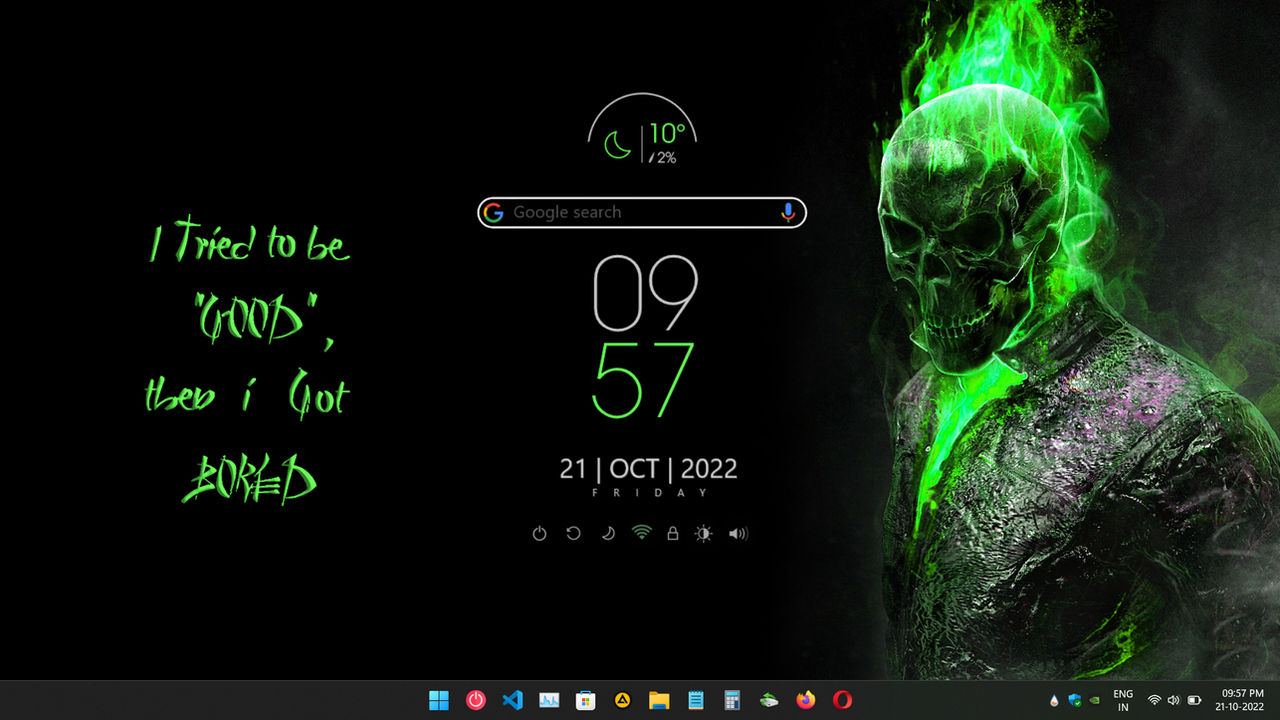Screen dimensions: 1280x720
Task: Click the widget lock icon
Action: point(673,534)
